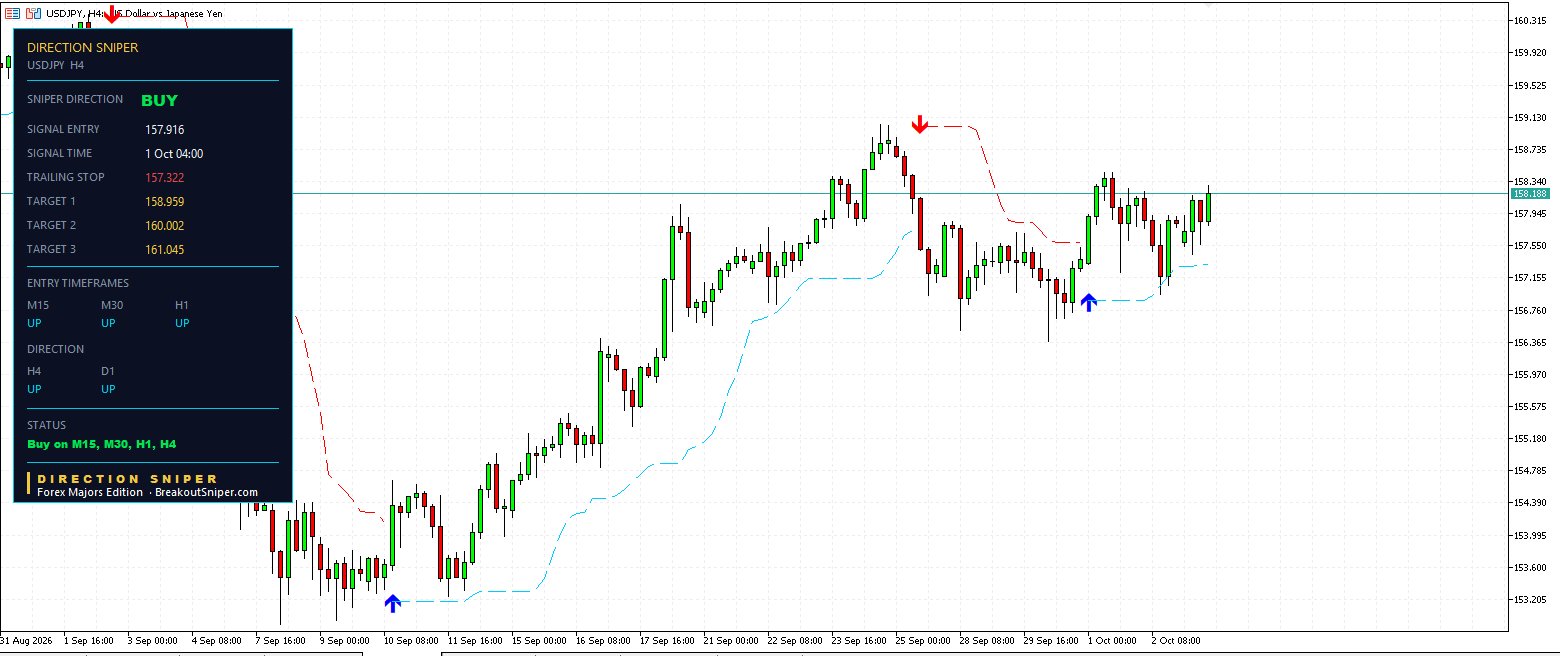This screenshot has width=1560, height=656.
Task: Click the USDJPY H4 panel subtitle
Action: (56, 65)
